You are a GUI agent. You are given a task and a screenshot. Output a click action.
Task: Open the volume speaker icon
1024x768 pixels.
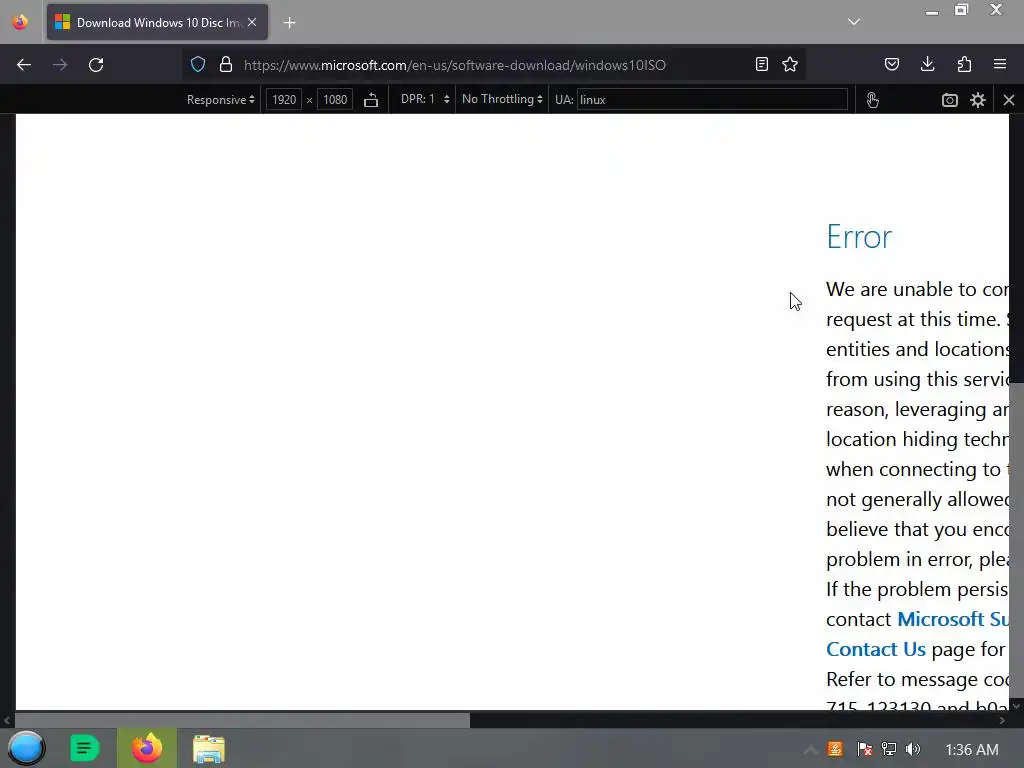pos(913,749)
